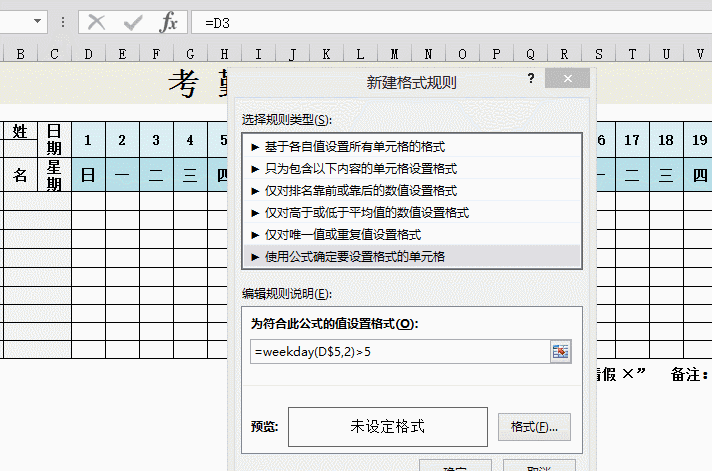
Task: Open the Name Box dropdown arrow
Action: 37,21
